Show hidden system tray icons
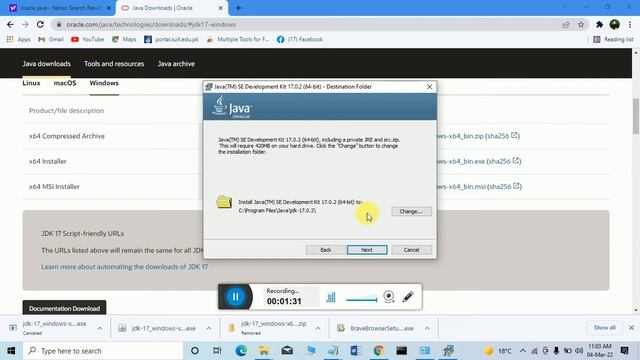 [522, 351]
